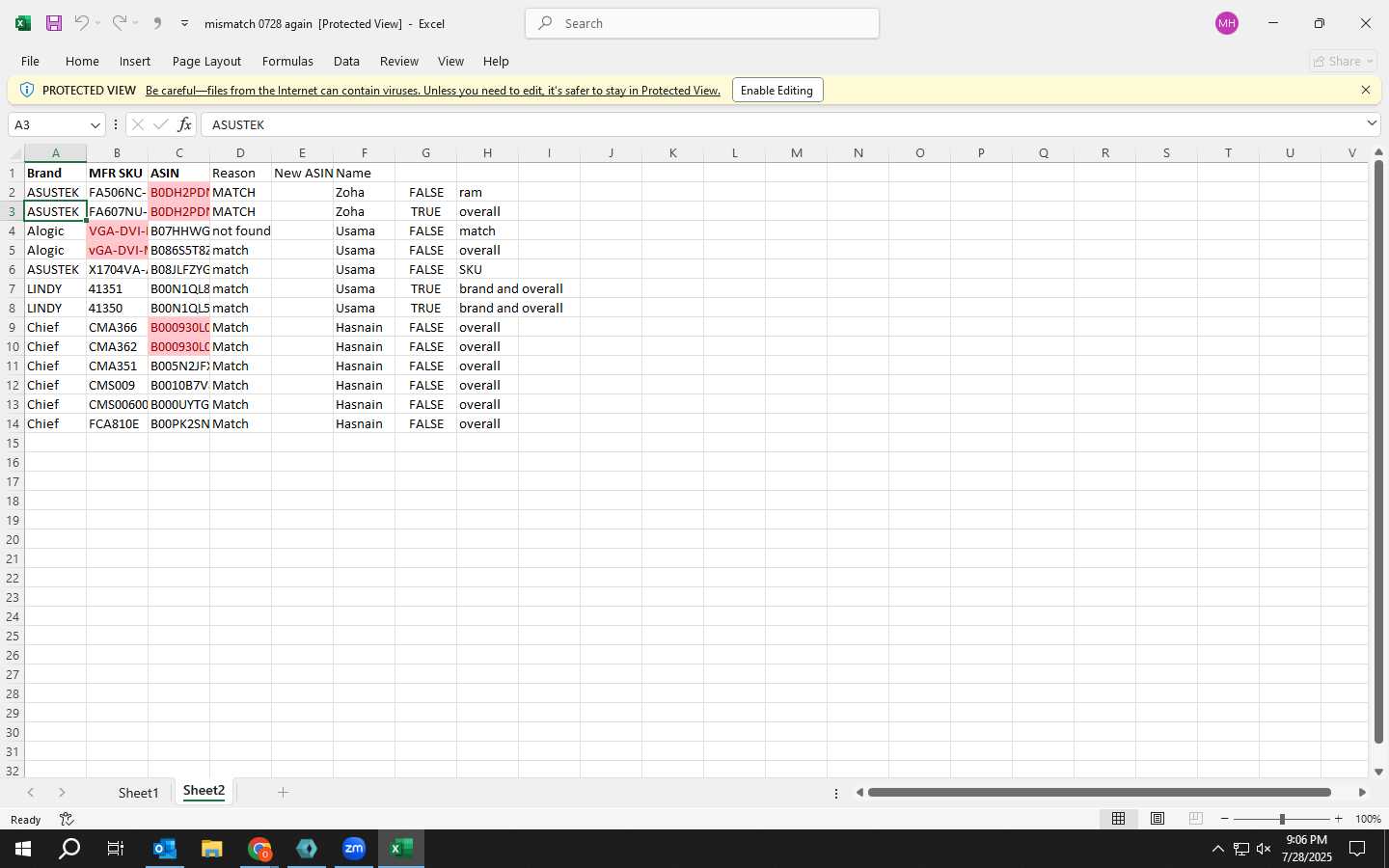Open the Review ribbon tab
This screenshot has width=1389, height=868.
click(x=398, y=61)
